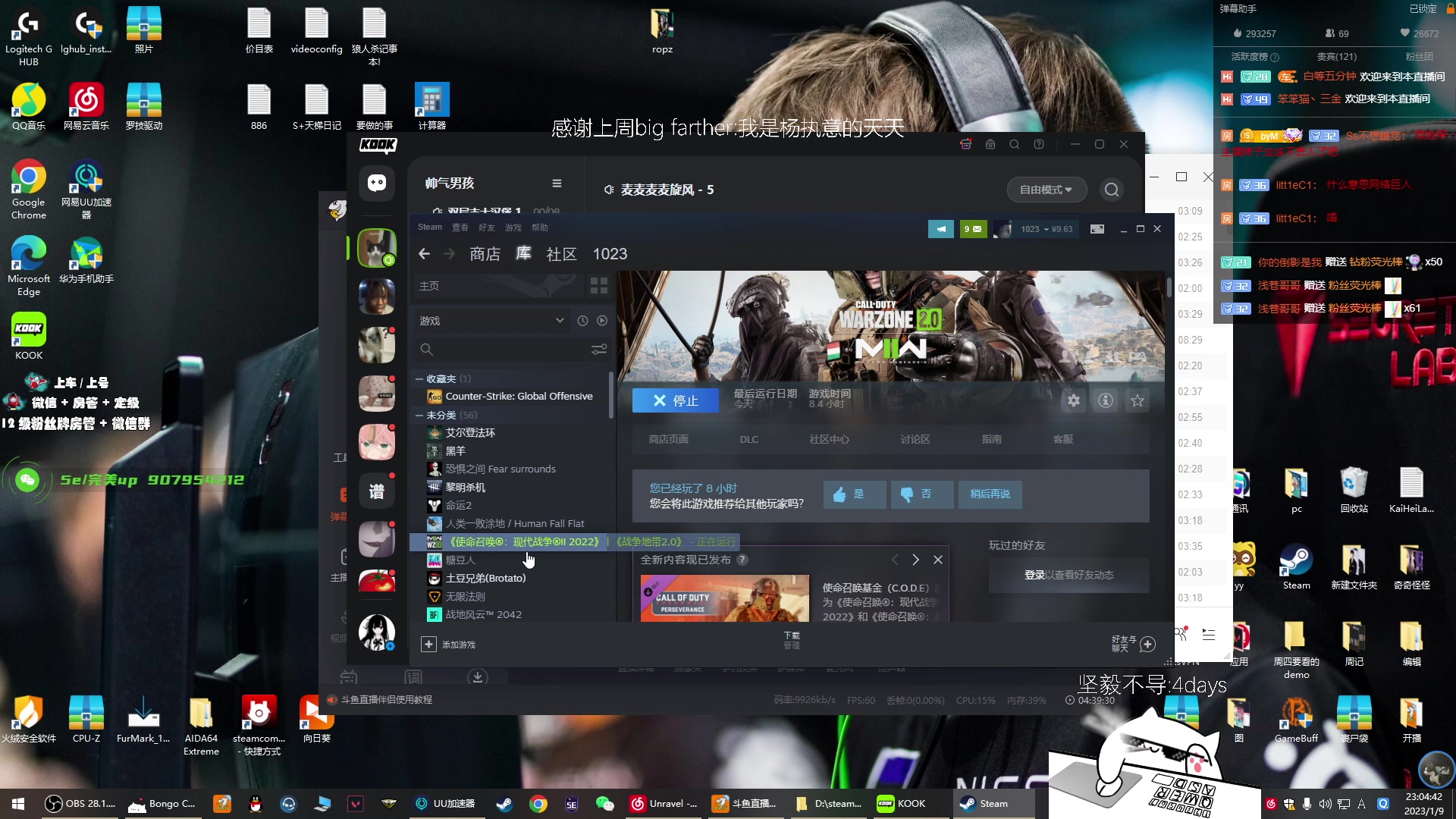Open the Recycle Bin desktop icon
The height and width of the screenshot is (819, 1456).
1354,491
